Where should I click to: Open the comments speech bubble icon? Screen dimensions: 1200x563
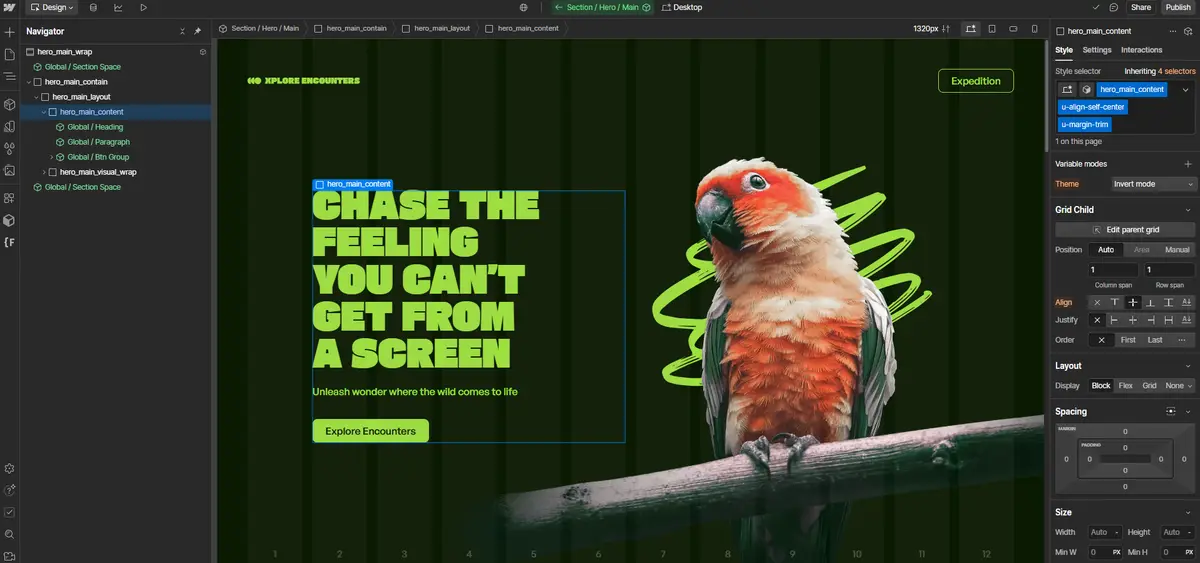[x=1113, y=7]
